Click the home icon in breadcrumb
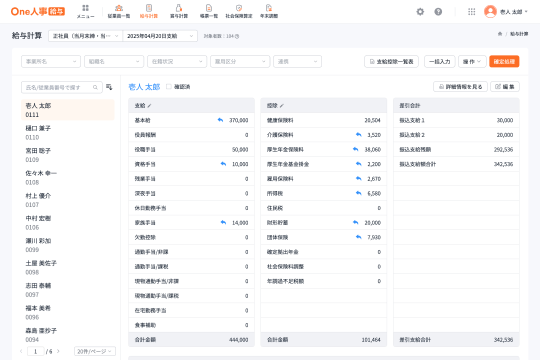Viewport: 540px width, 360px height. click(500, 34)
